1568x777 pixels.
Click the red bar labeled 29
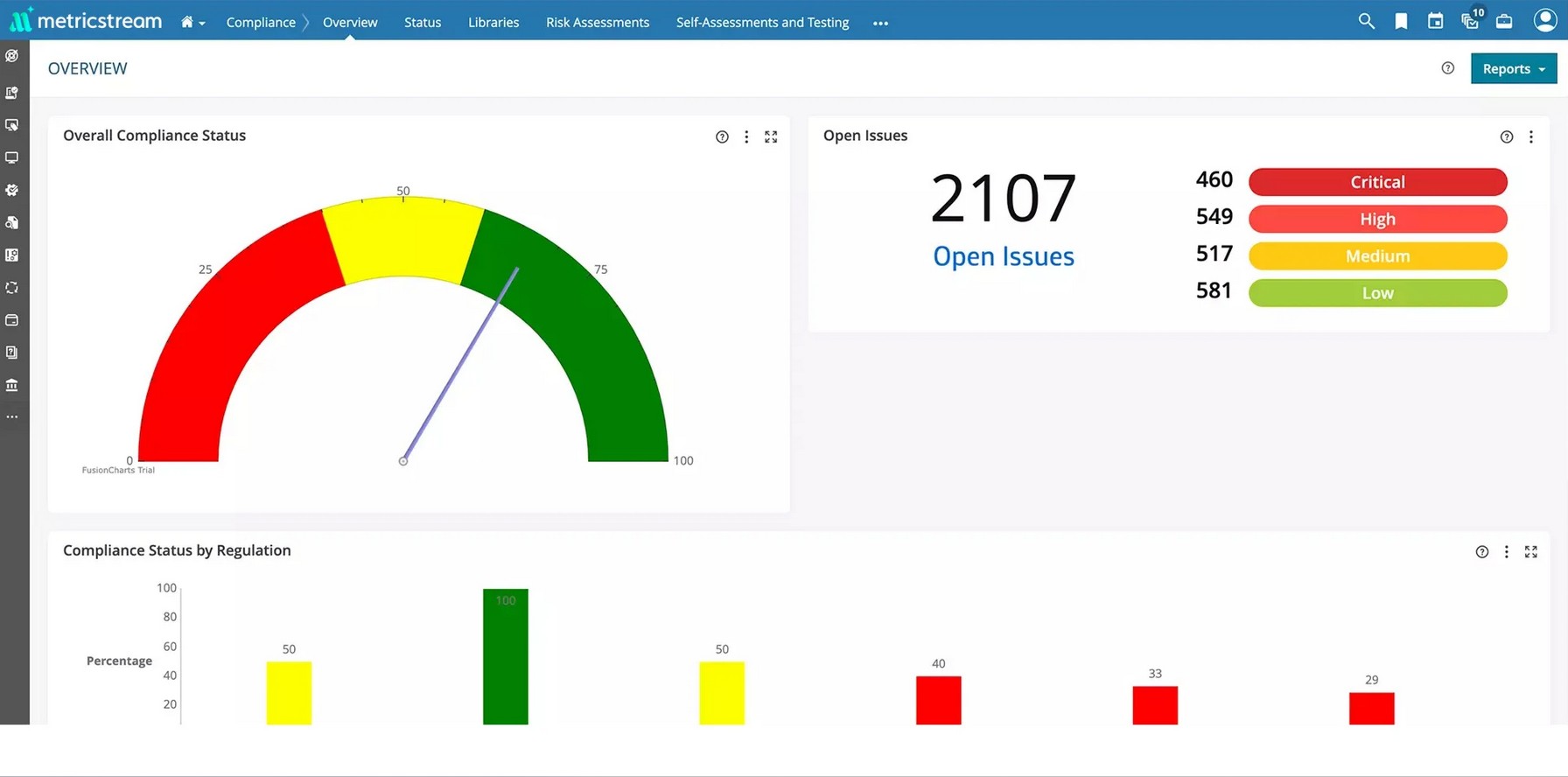click(1372, 709)
